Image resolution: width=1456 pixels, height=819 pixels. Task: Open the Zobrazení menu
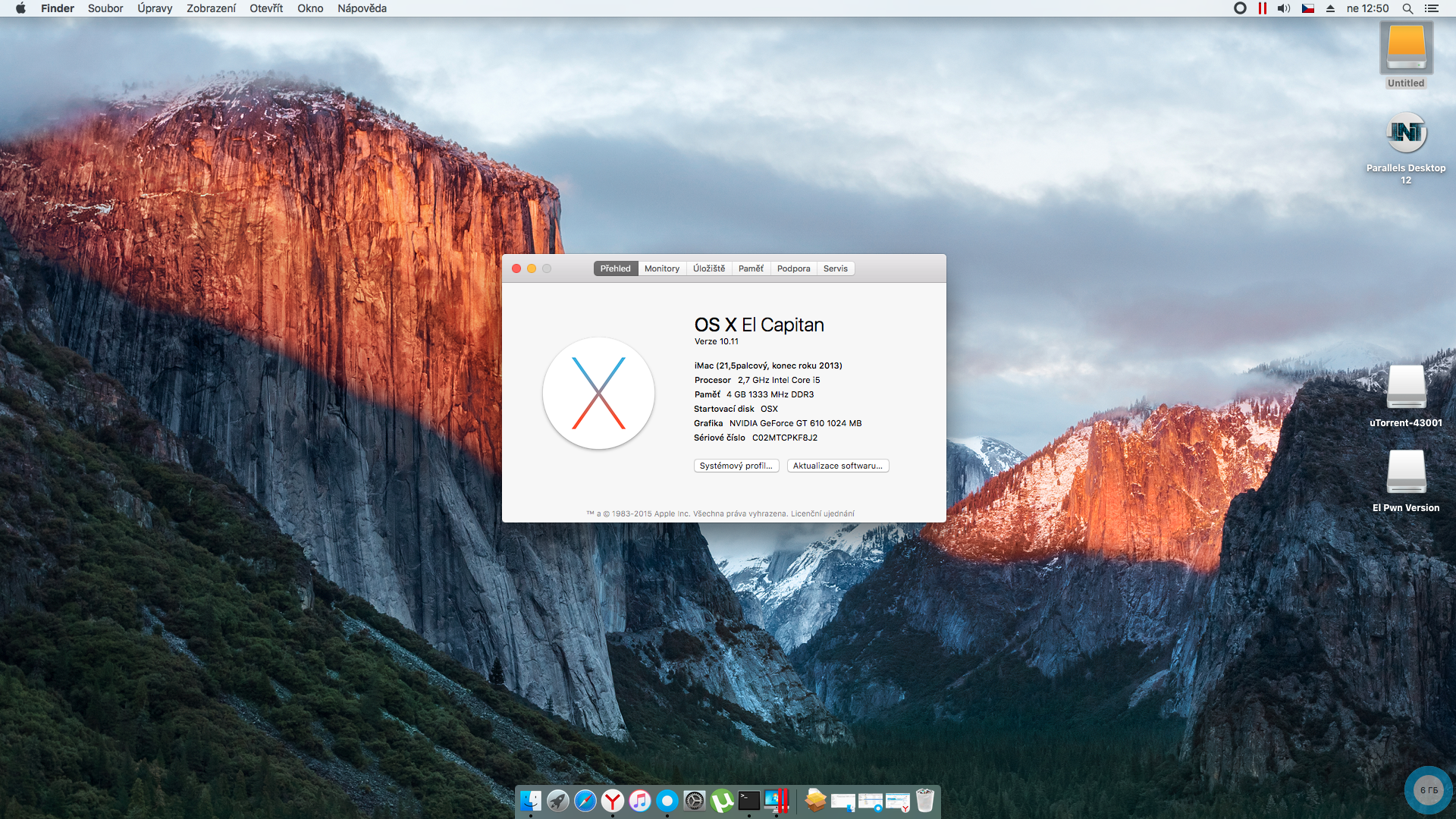coord(211,8)
